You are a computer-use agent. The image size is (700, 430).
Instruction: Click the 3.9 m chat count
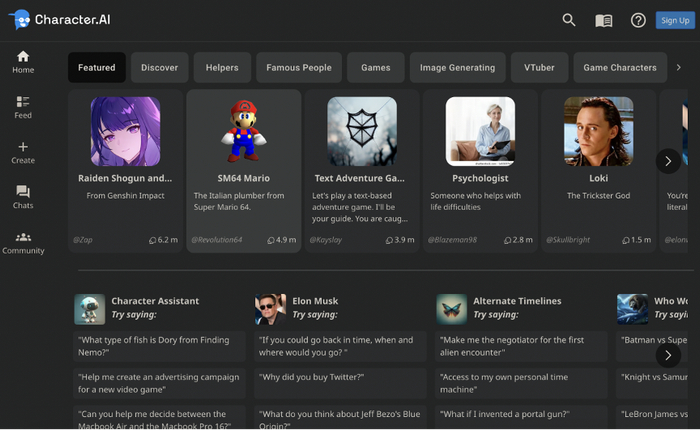tap(400, 240)
